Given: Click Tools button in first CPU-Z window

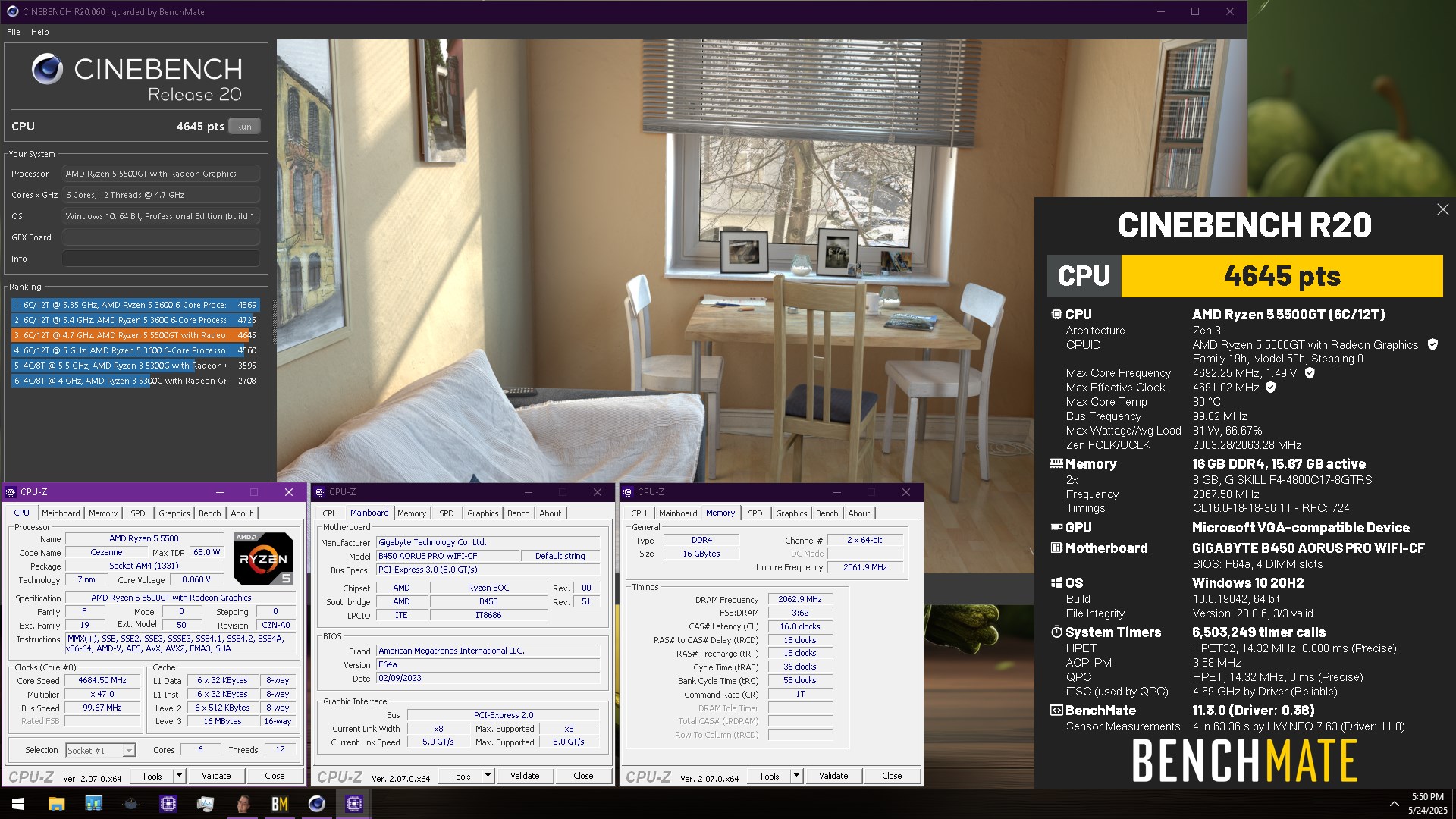Looking at the screenshot, I should pos(152,776).
